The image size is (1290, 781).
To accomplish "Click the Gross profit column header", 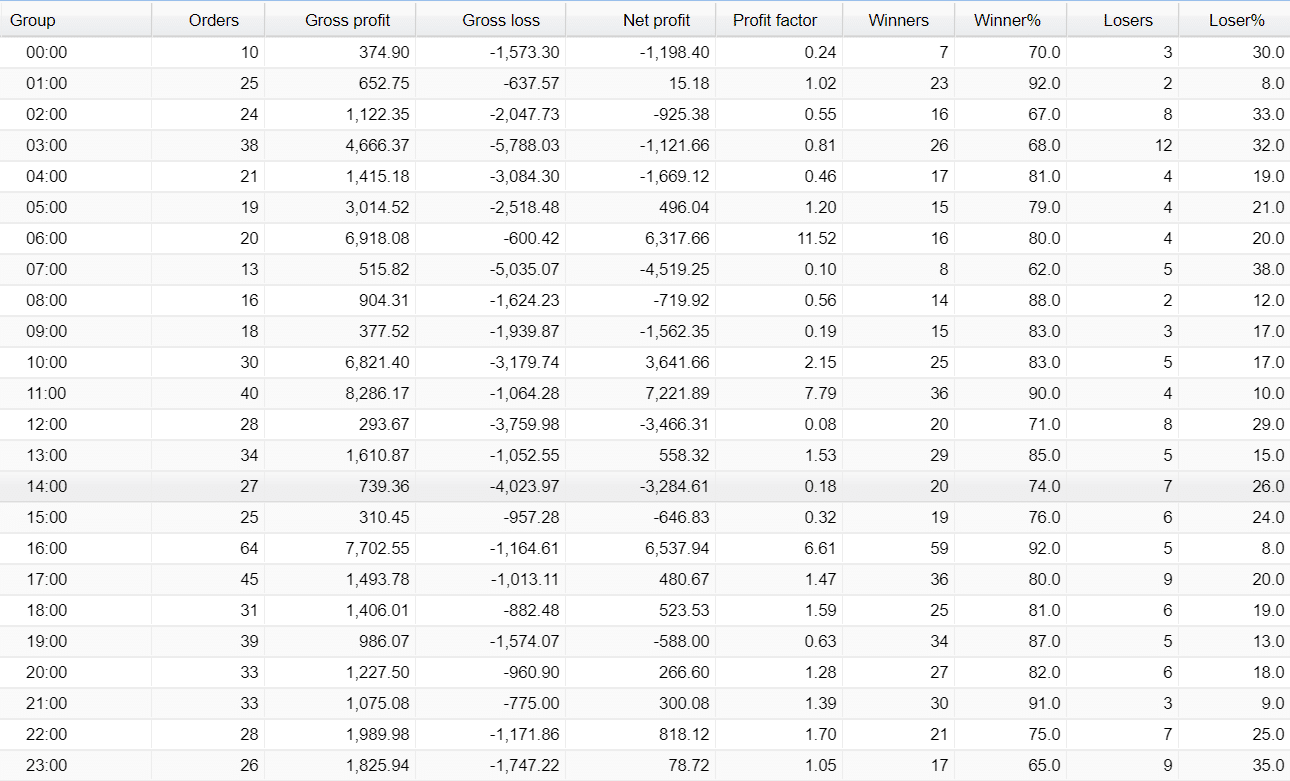I will [x=341, y=20].
